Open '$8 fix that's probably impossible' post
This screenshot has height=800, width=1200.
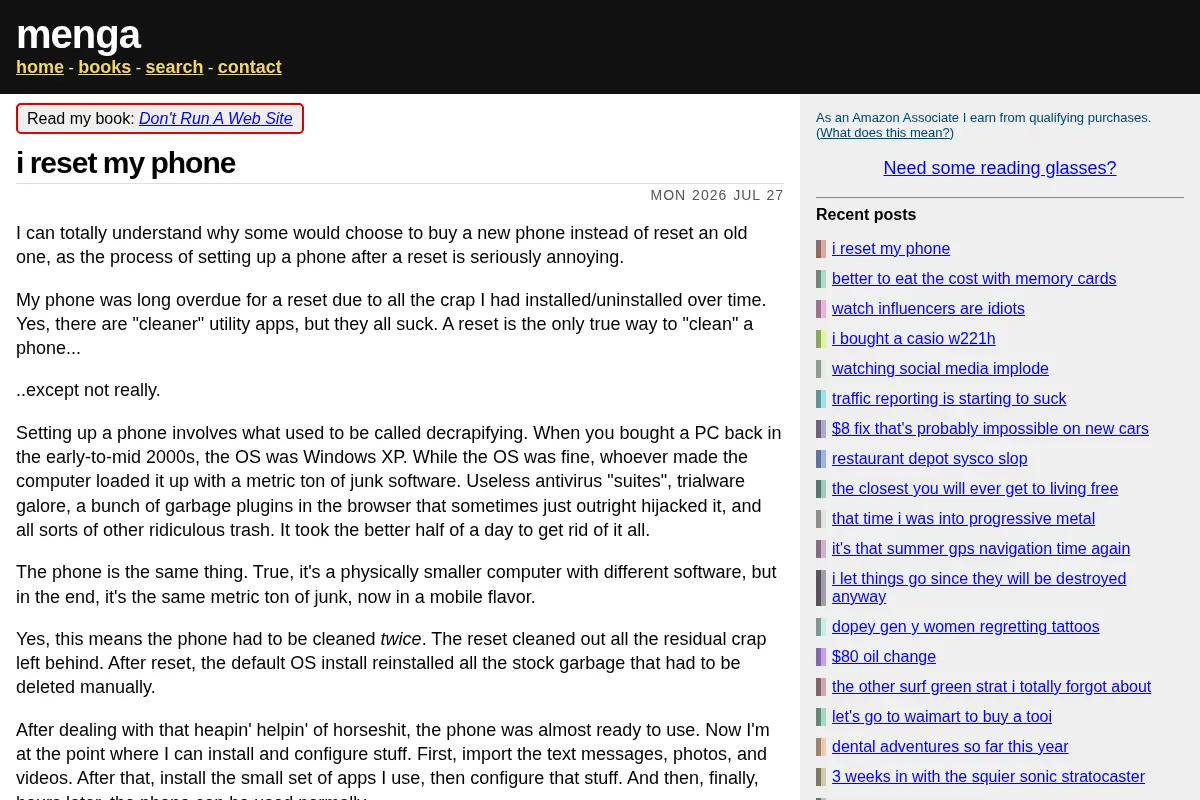(x=990, y=429)
